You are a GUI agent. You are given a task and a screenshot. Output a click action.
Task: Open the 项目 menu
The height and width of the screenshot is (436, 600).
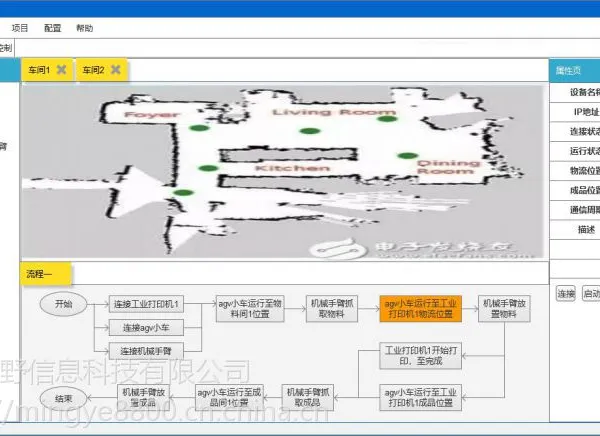(20, 28)
